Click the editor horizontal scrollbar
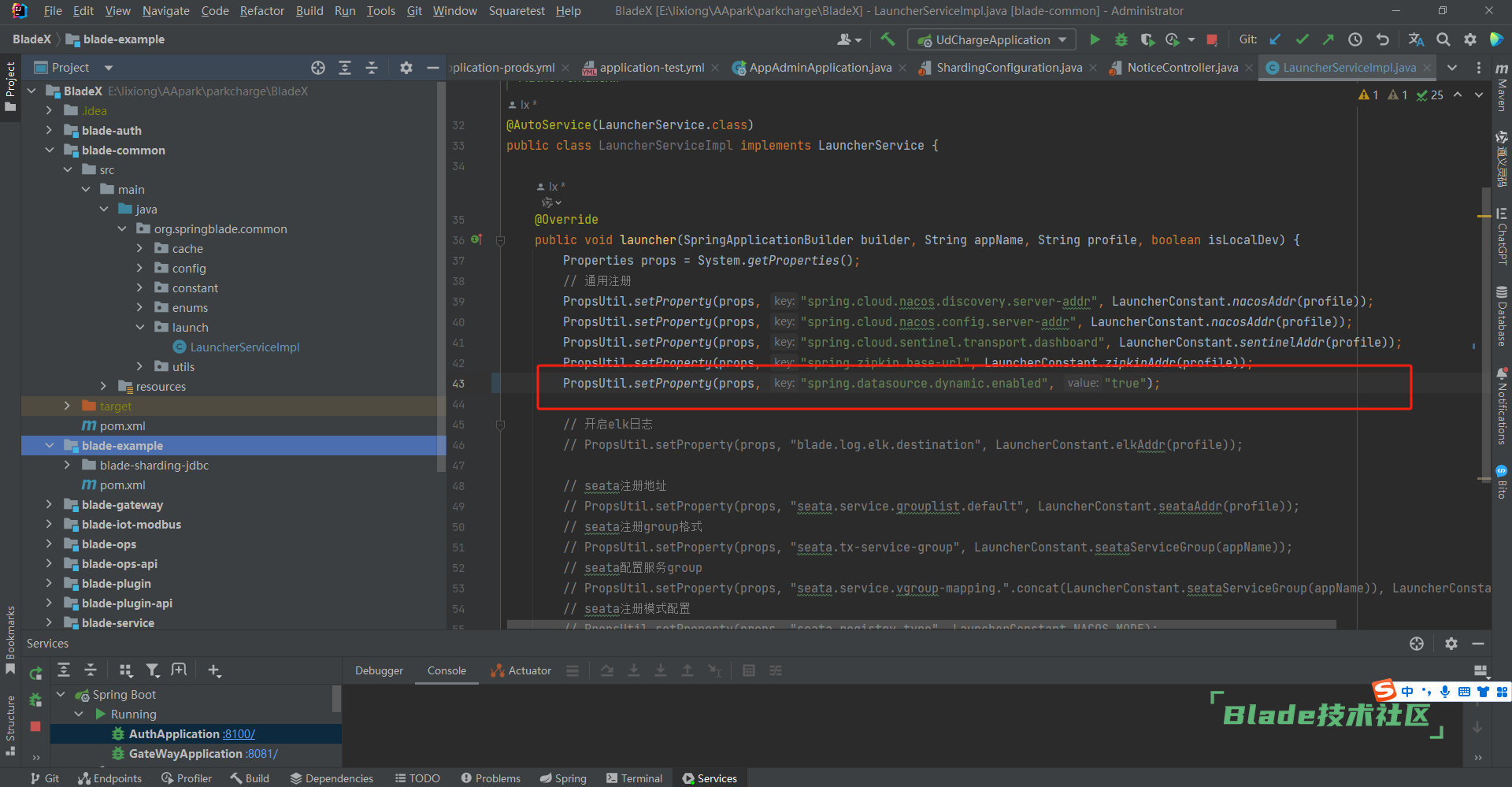1512x787 pixels. point(921,625)
